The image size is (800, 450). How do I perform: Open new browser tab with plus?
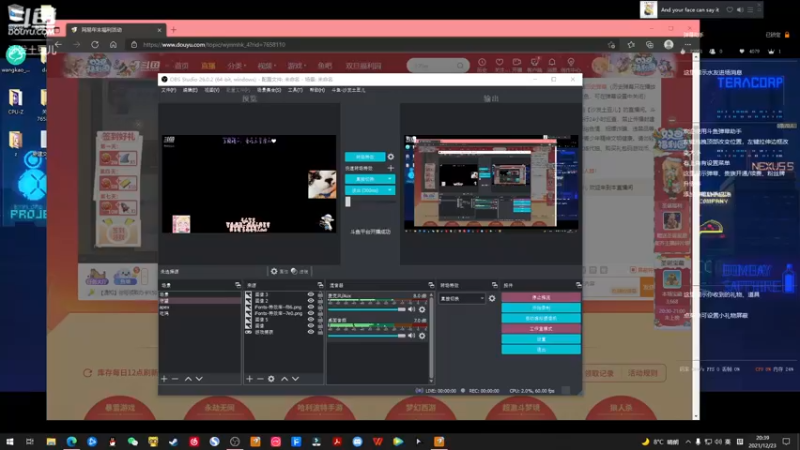173,30
